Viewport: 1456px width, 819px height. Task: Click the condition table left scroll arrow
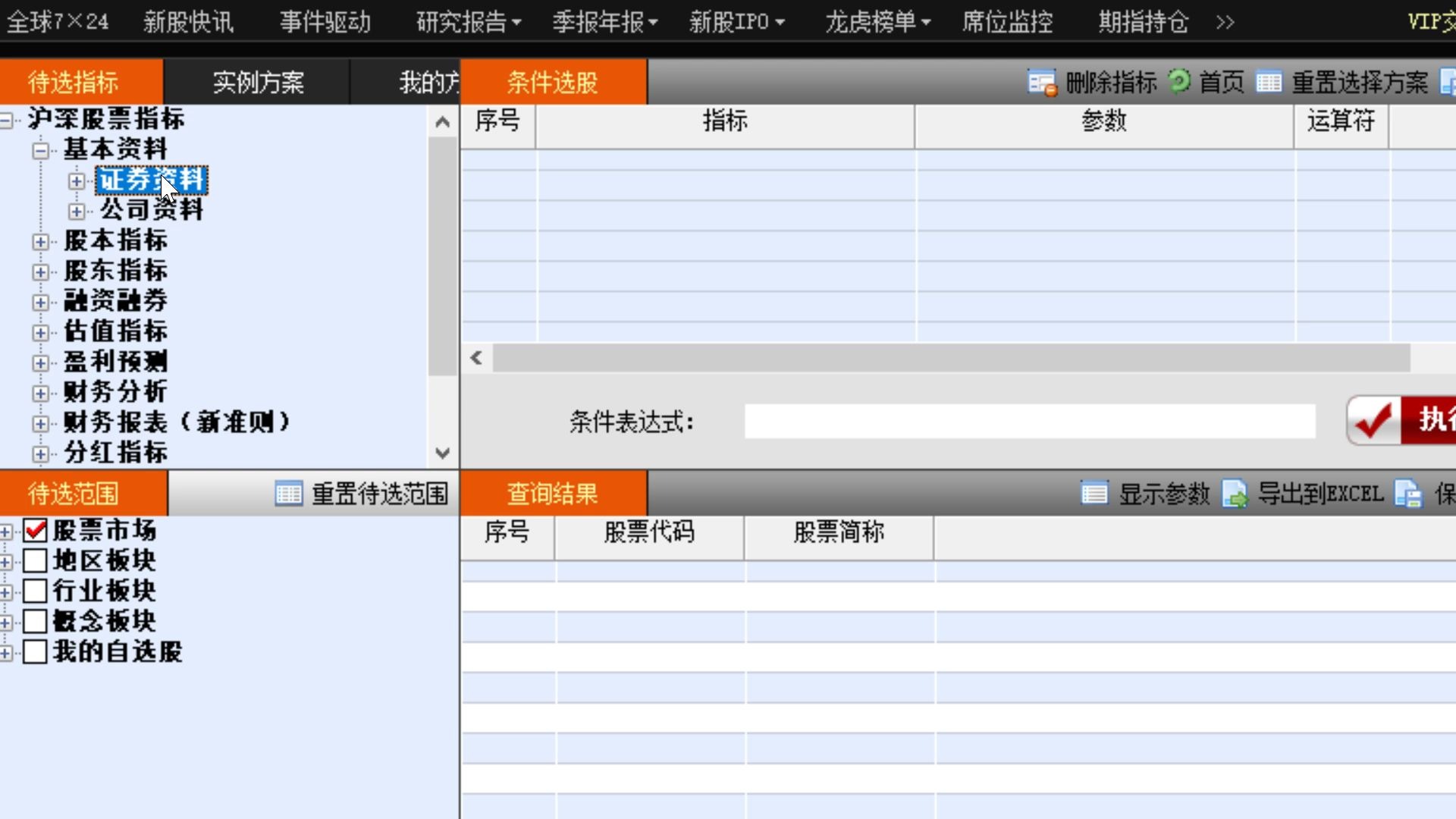tap(476, 358)
